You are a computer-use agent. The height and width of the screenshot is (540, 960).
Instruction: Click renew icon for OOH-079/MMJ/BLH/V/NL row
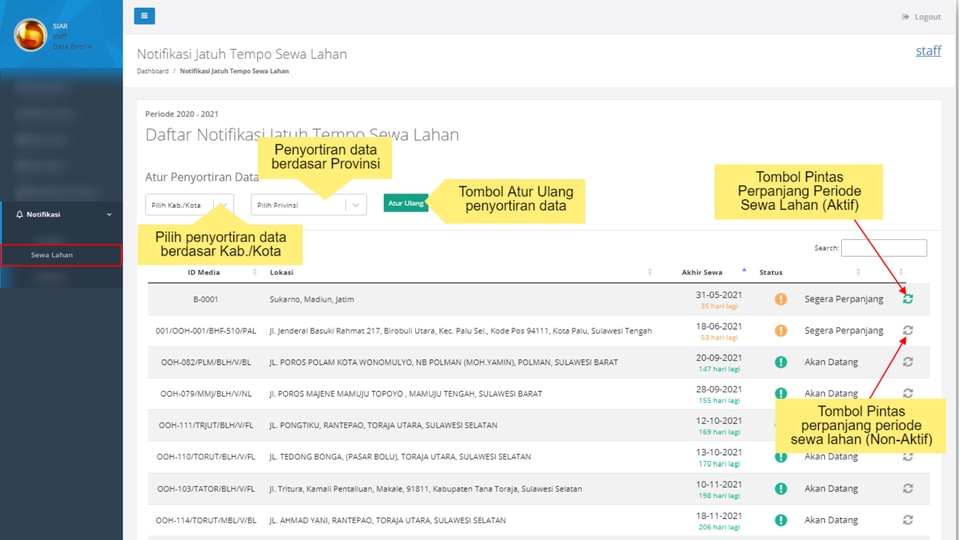[908, 393]
